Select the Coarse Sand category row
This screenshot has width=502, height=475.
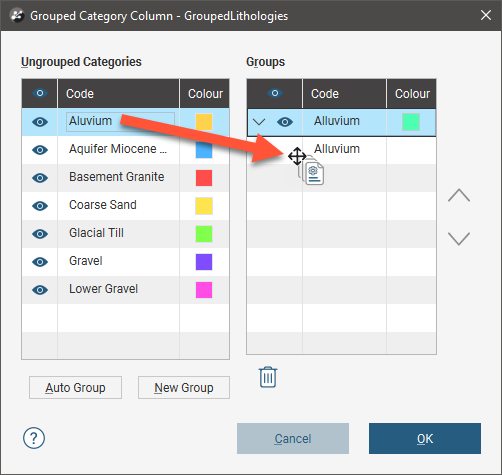tap(125, 205)
